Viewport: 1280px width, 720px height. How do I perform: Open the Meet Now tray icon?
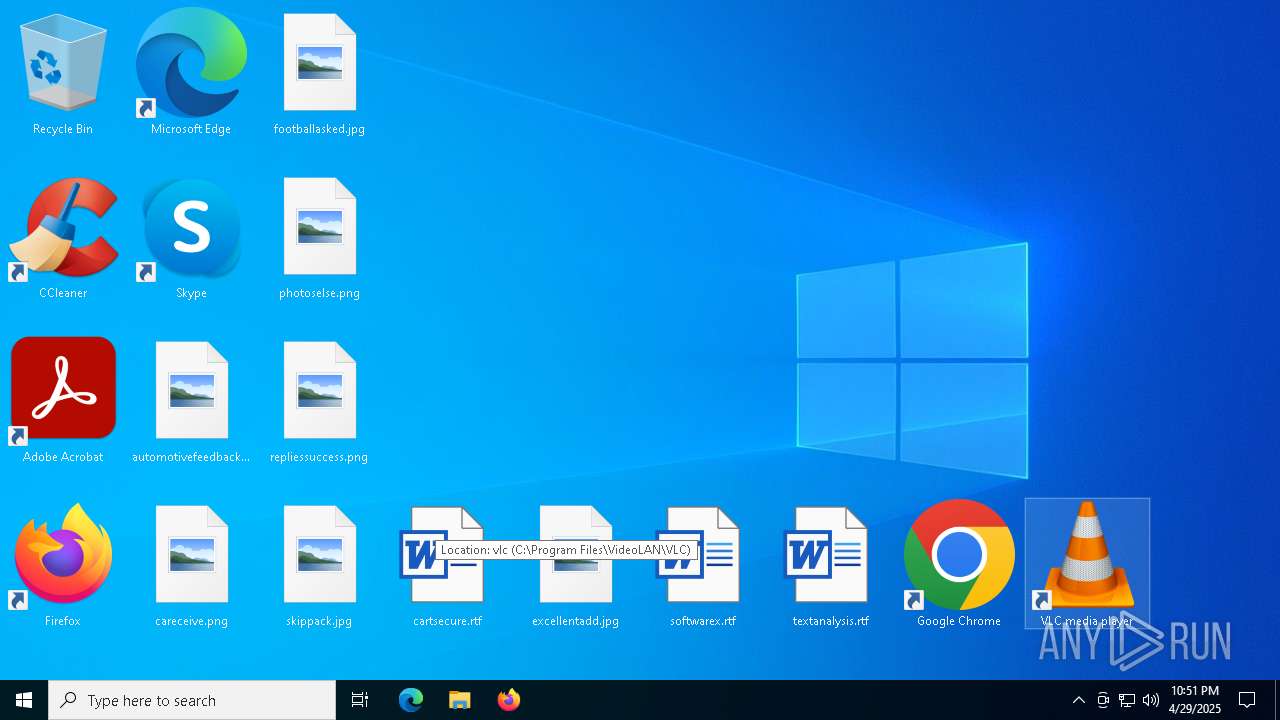click(1103, 700)
